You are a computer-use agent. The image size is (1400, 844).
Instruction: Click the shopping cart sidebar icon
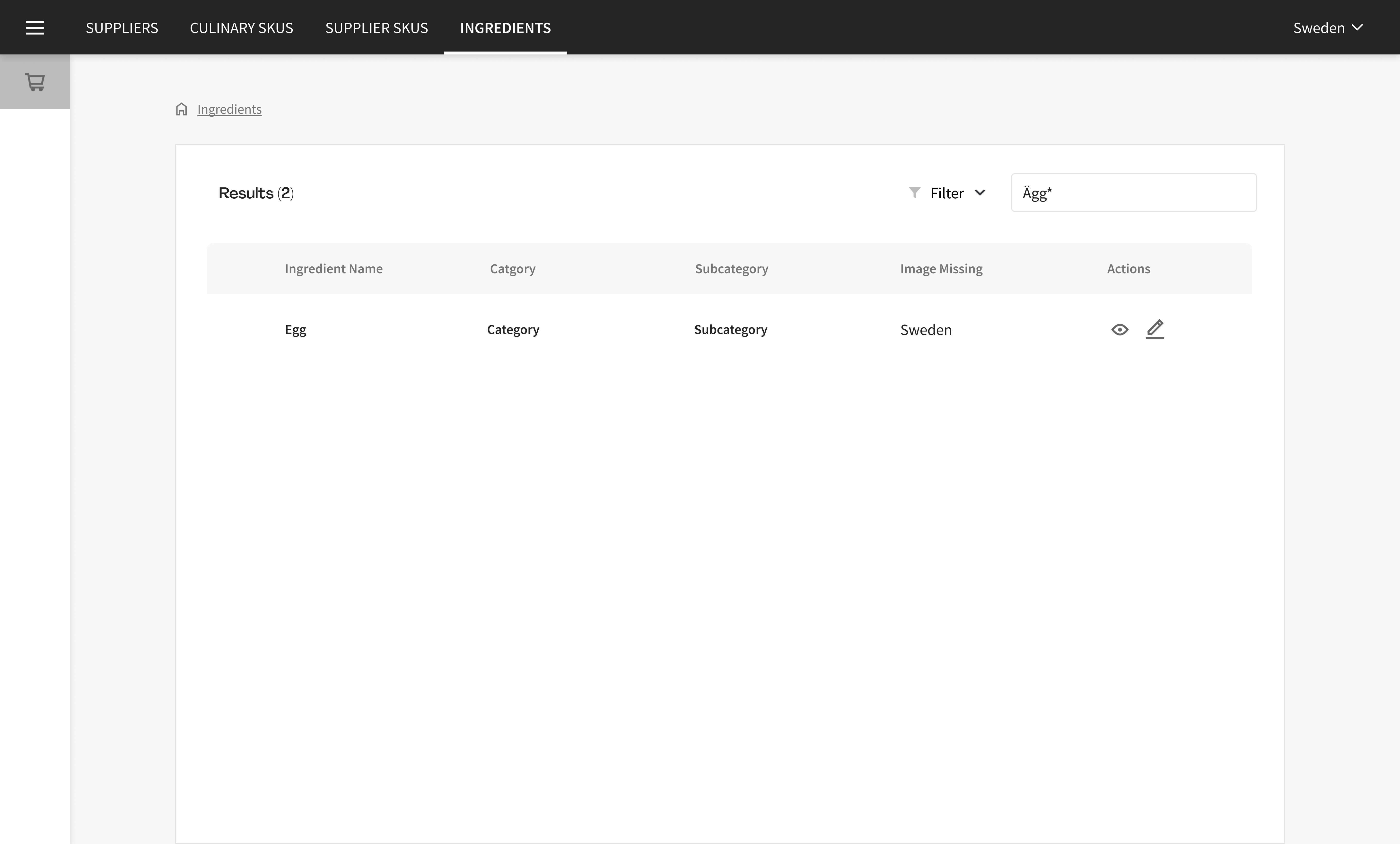point(35,82)
